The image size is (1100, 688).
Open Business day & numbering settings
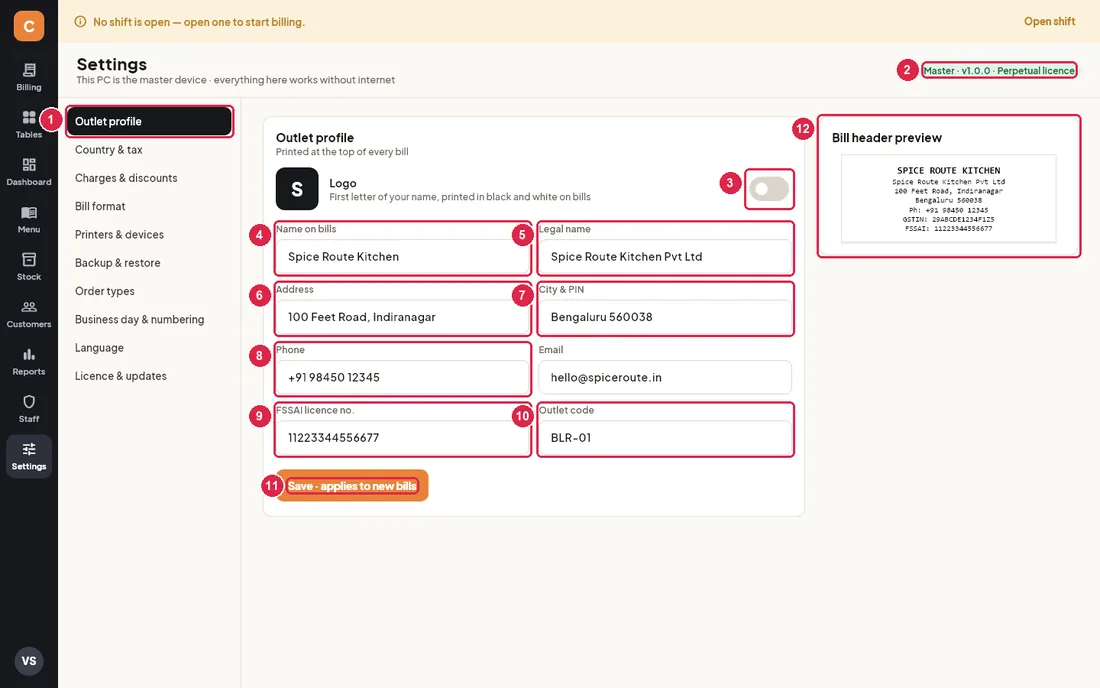pyautogui.click(x=149, y=319)
